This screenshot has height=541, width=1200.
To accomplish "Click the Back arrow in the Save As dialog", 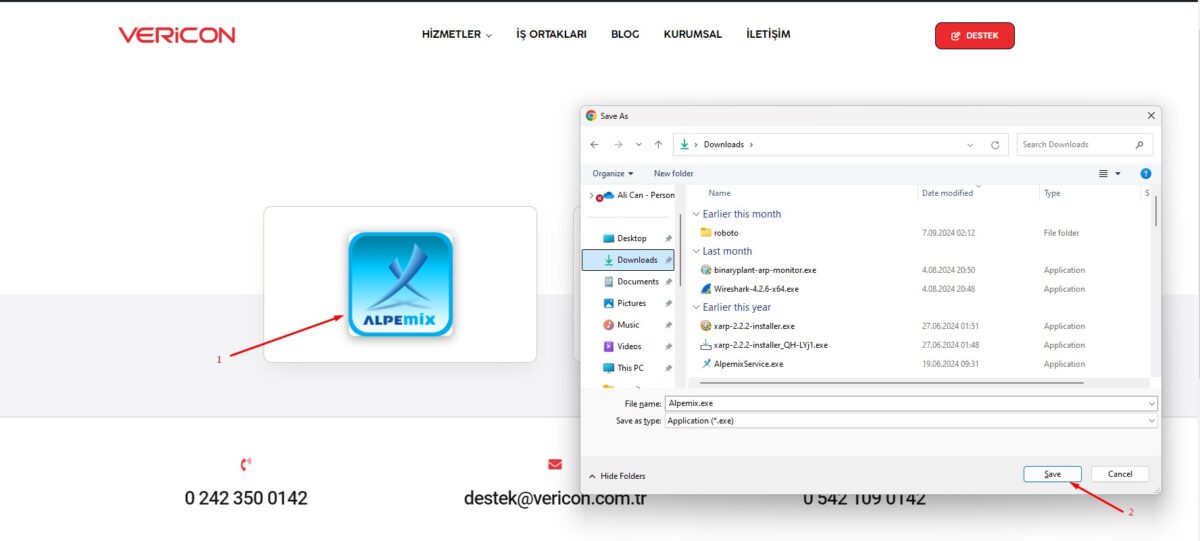I will [595, 144].
